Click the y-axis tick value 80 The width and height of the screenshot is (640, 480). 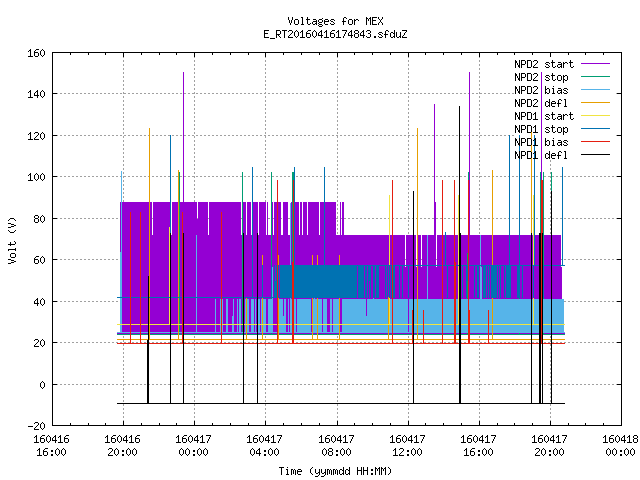(39, 219)
